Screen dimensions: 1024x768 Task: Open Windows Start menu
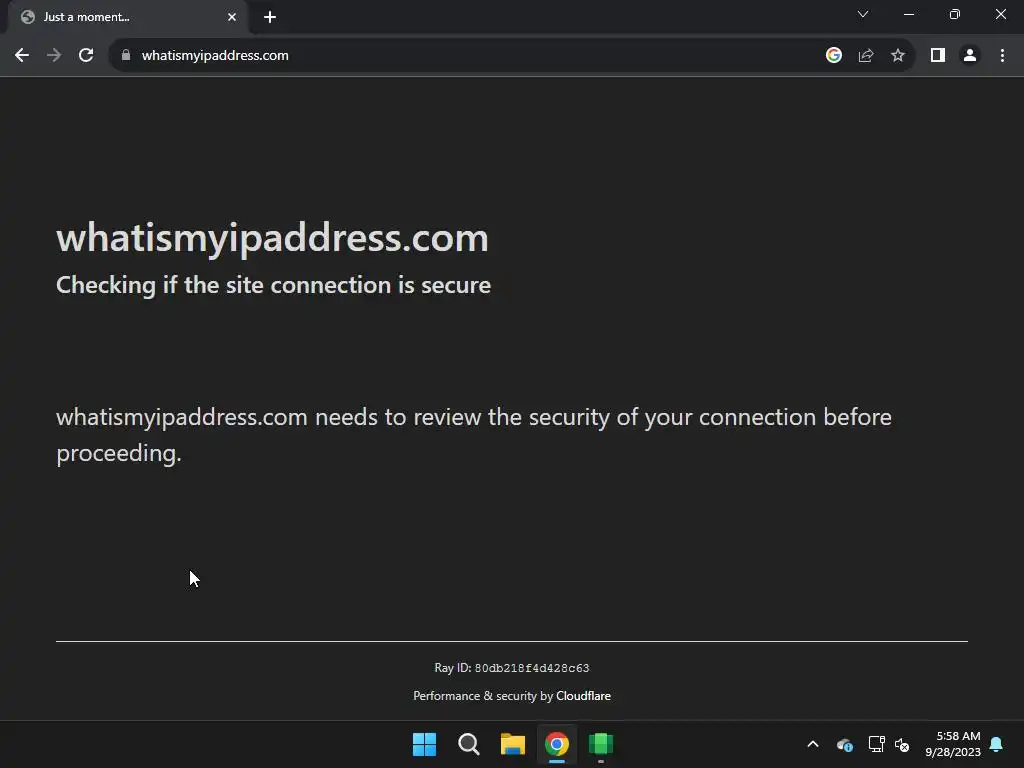click(x=424, y=744)
